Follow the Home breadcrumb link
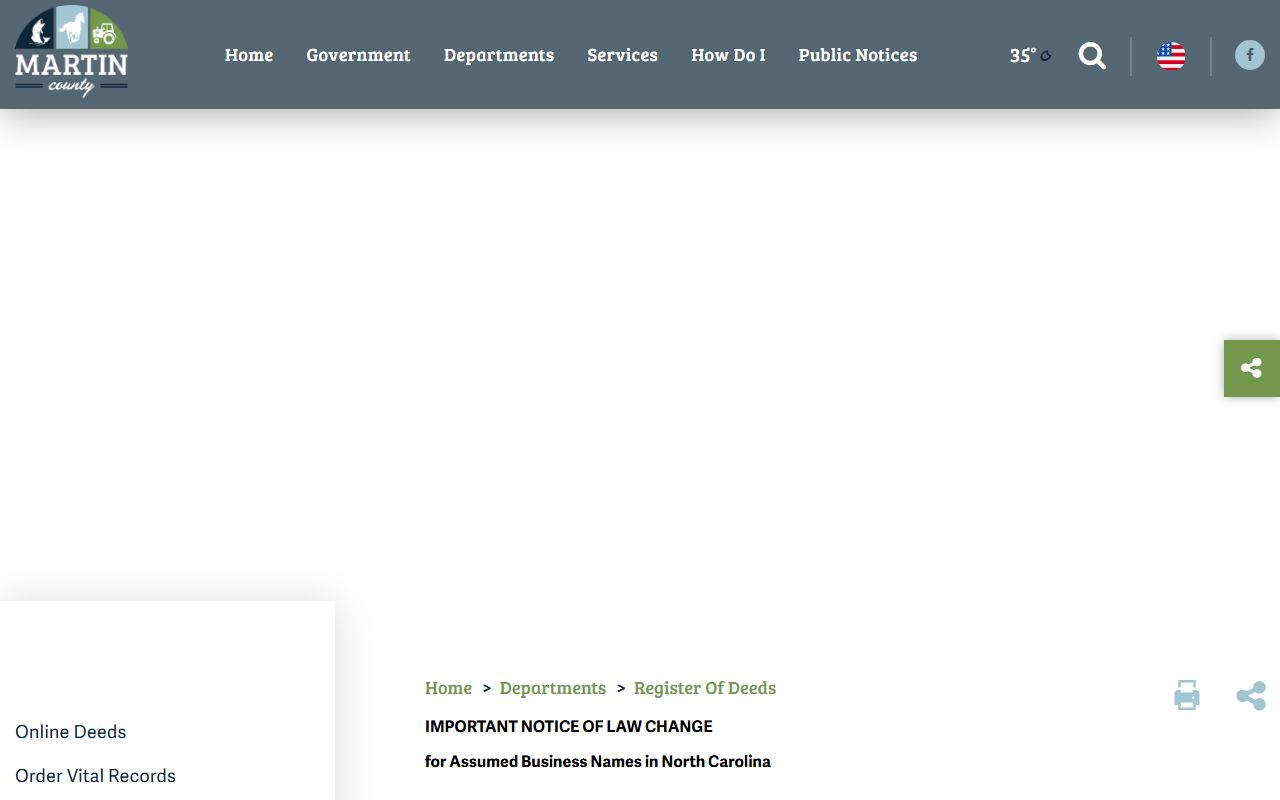This screenshot has width=1280, height=800. point(448,688)
